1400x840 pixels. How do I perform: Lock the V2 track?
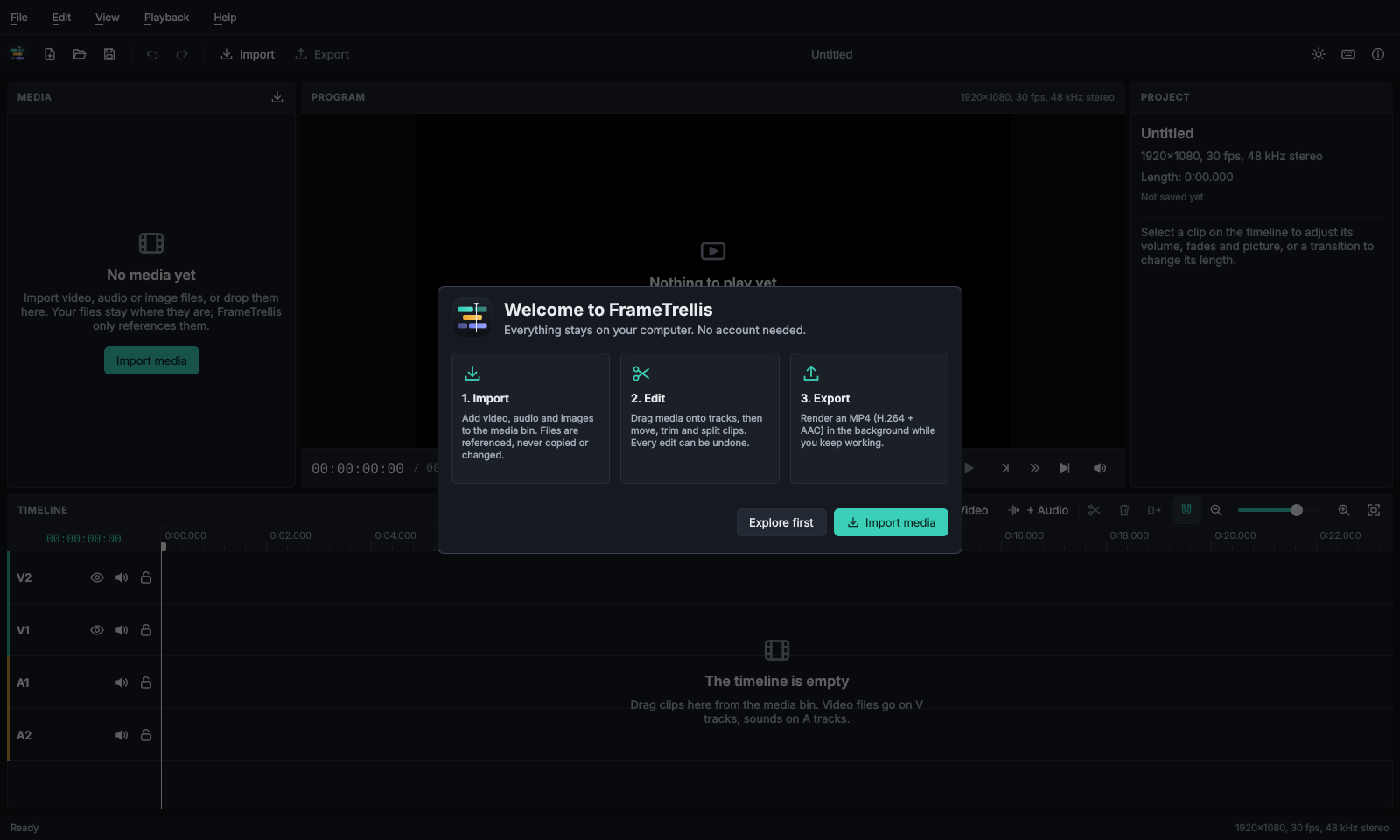tap(146, 577)
